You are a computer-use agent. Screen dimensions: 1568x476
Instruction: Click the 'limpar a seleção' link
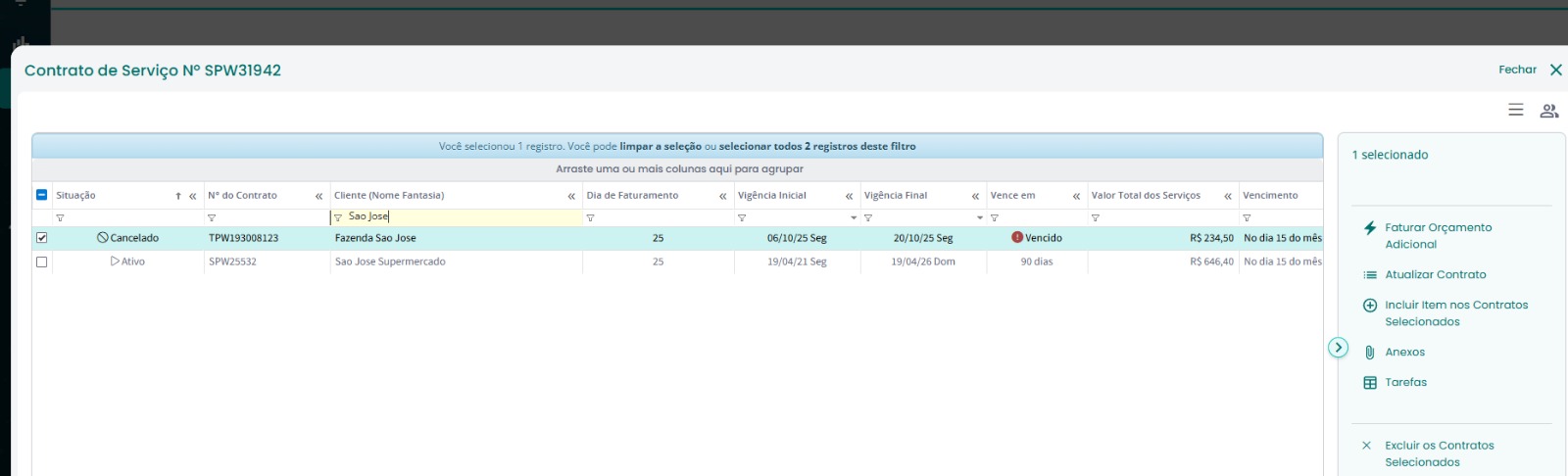[x=660, y=147]
